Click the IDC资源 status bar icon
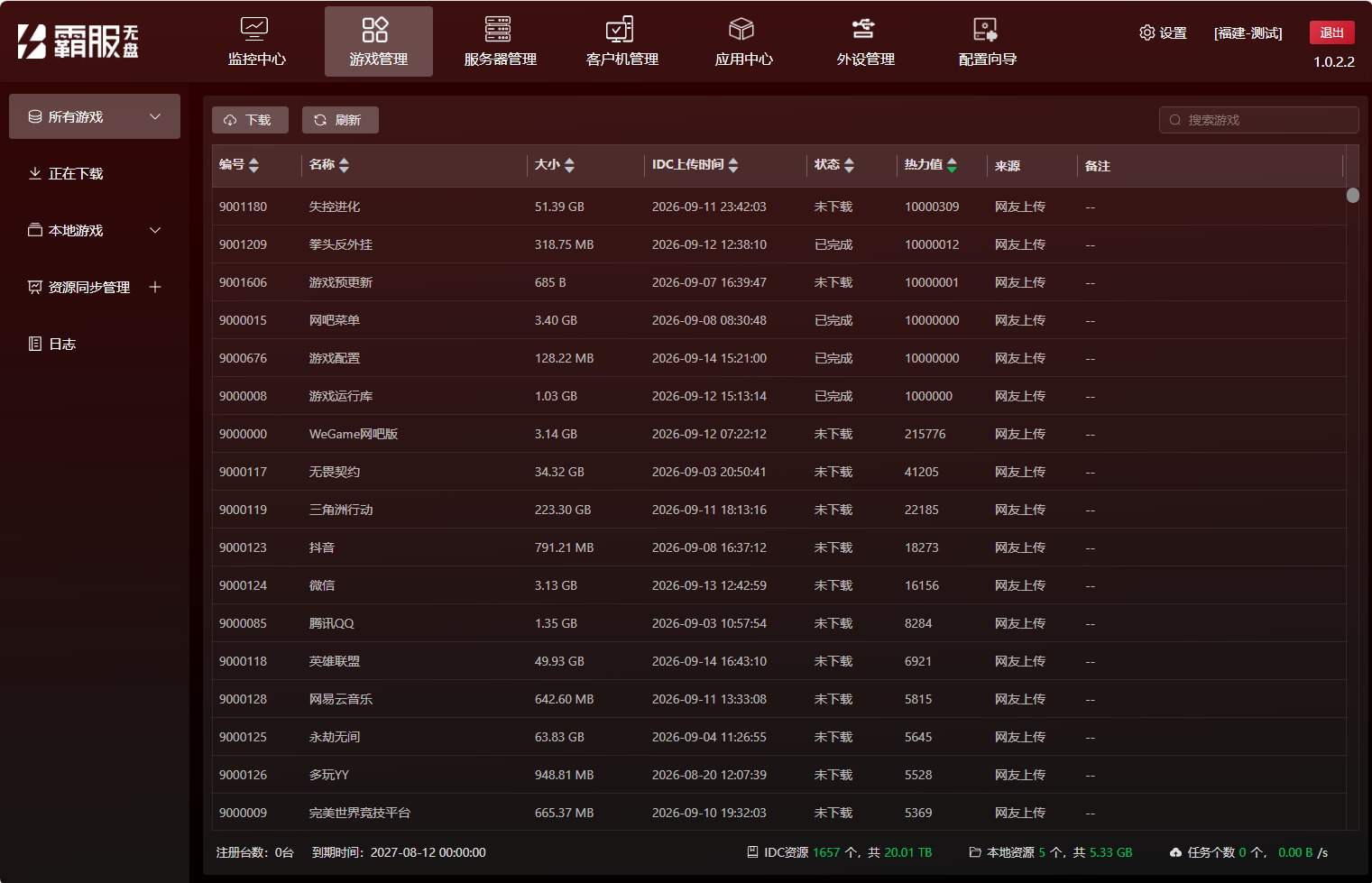1372x883 pixels. click(x=752, y=851)
